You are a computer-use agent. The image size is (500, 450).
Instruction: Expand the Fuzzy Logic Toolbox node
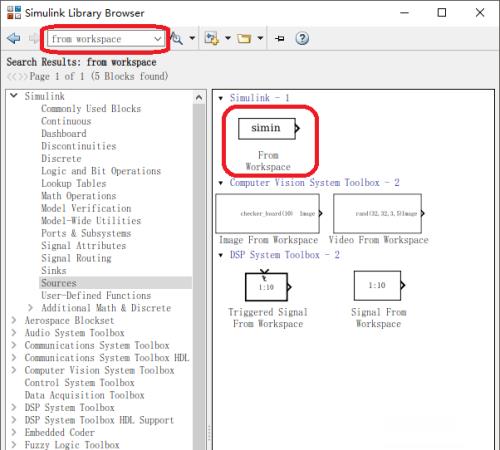(x=14, y=445)
